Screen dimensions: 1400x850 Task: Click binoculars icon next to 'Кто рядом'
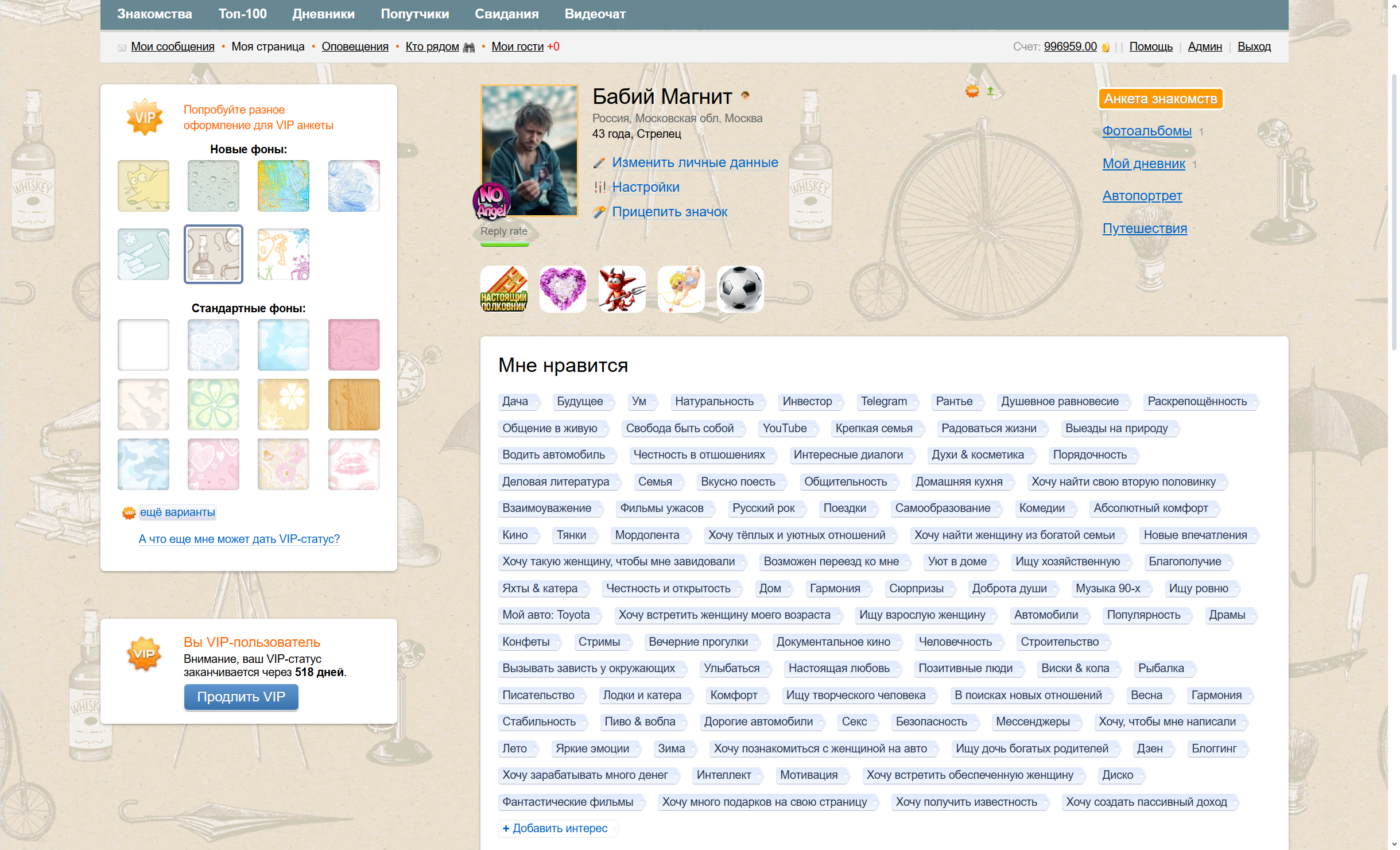tap(469, 47)
